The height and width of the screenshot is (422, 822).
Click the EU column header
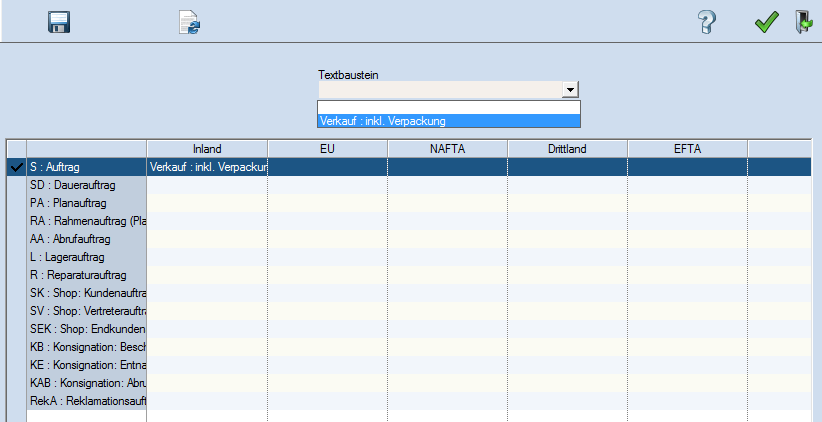(x=327, y=149)
